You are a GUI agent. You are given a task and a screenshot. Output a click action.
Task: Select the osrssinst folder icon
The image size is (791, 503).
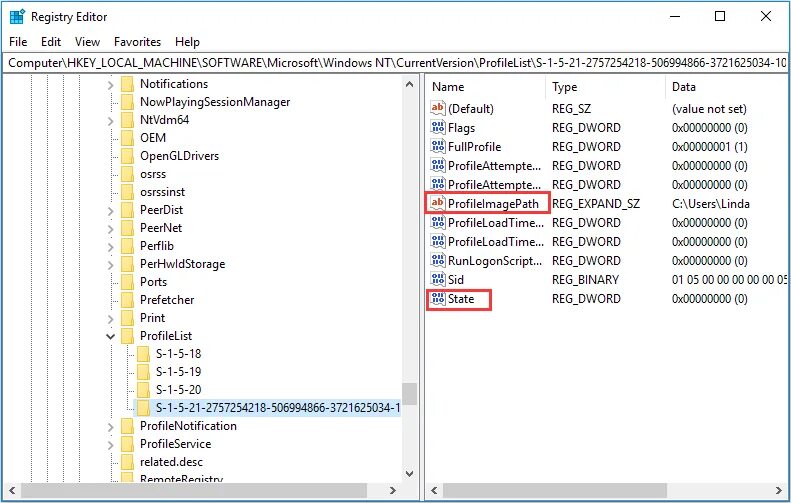[128, 192]
